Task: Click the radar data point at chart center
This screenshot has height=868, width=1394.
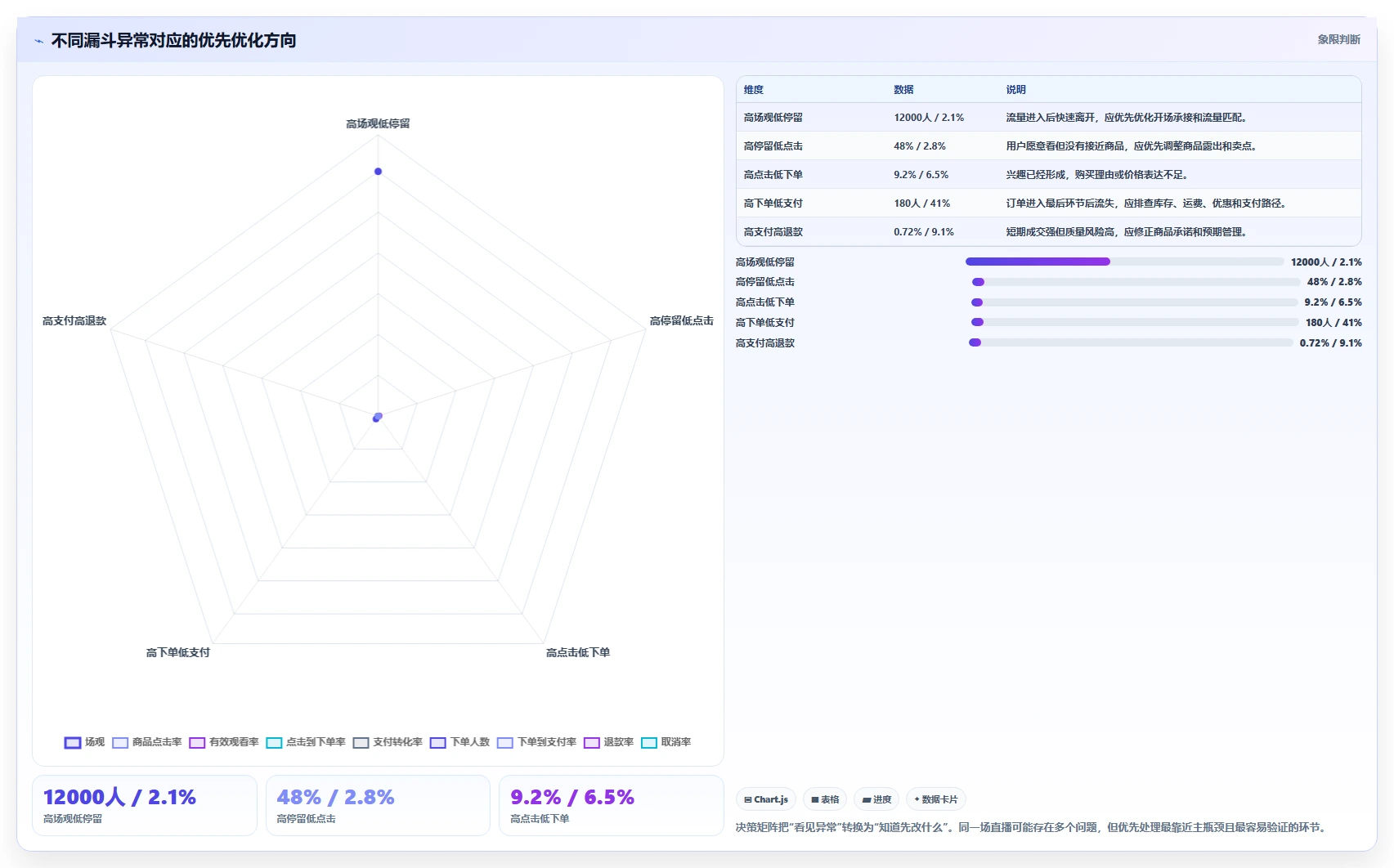Action: pos(378,417)
